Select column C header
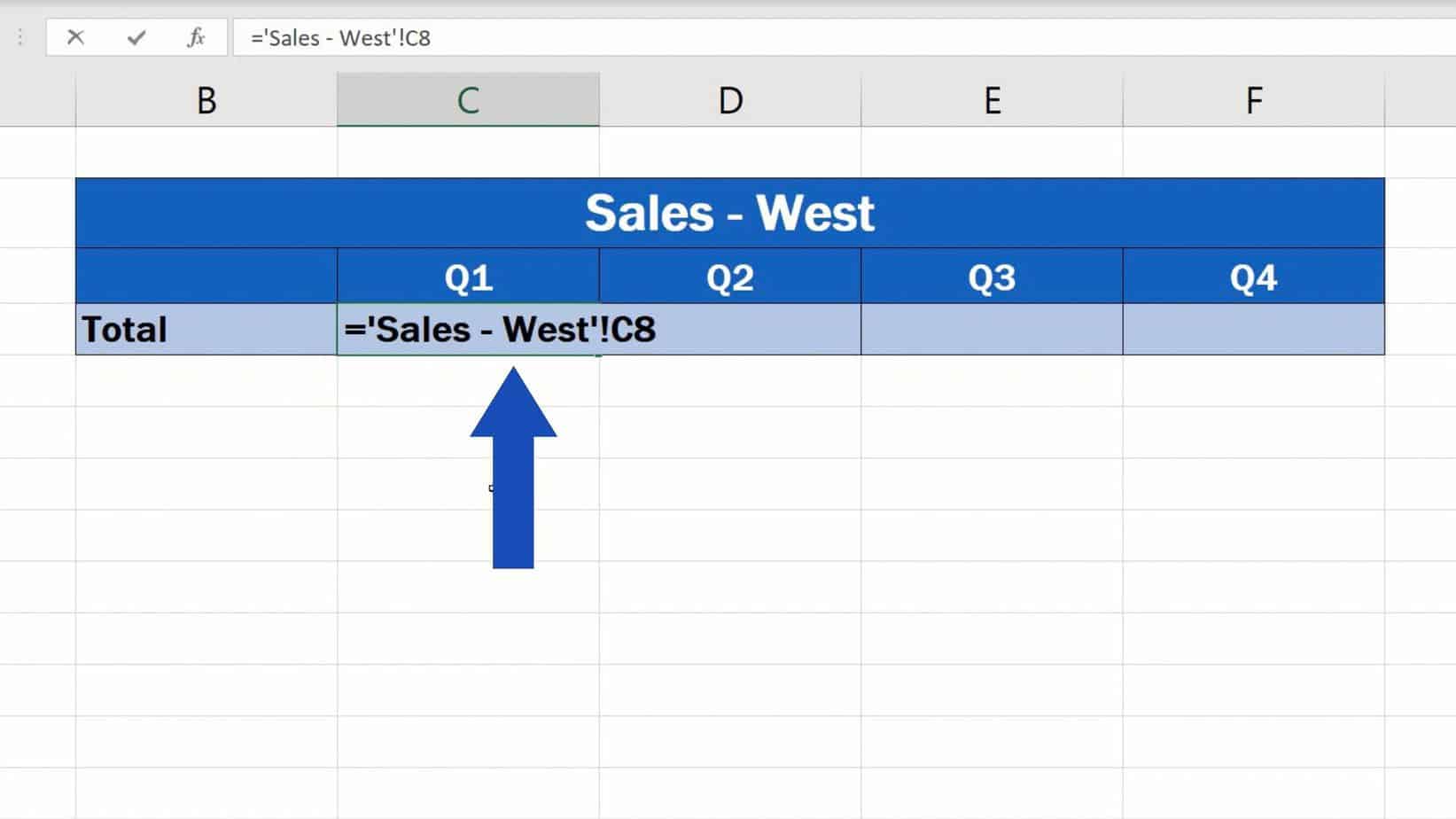The image size is (1456, 819). pyautogui.click(x=468, y=100)
